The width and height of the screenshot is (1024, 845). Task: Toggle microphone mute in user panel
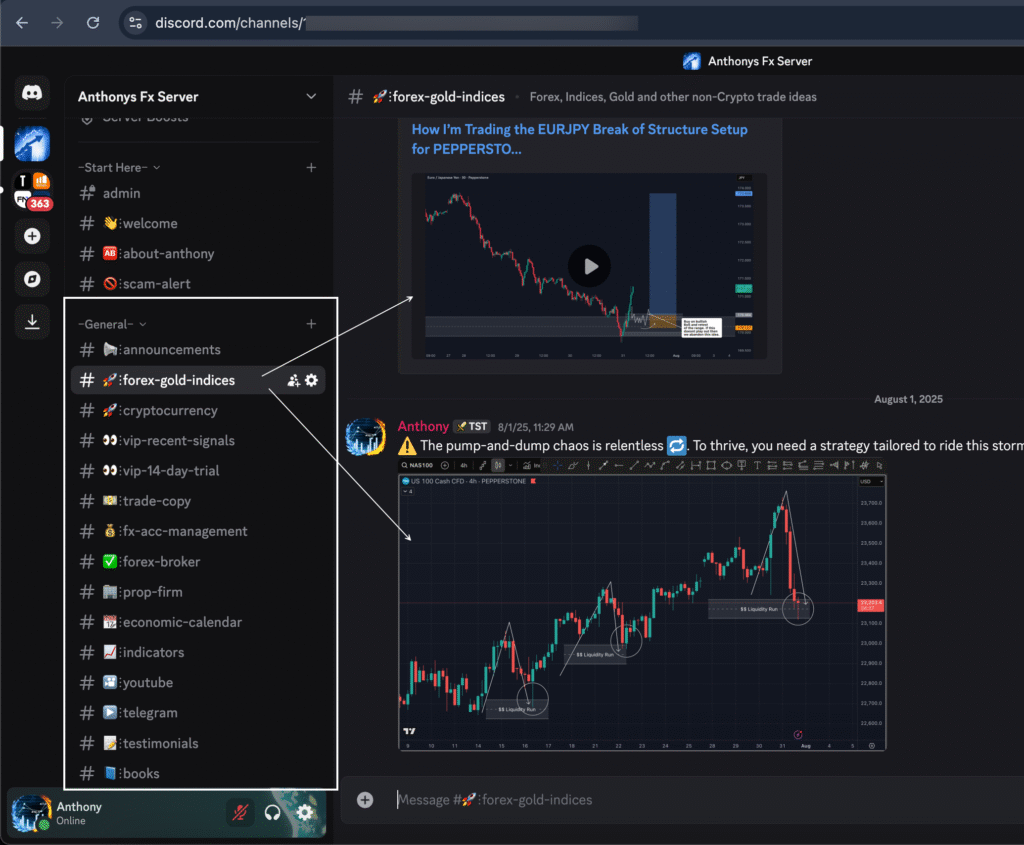(x=240, y=812)
